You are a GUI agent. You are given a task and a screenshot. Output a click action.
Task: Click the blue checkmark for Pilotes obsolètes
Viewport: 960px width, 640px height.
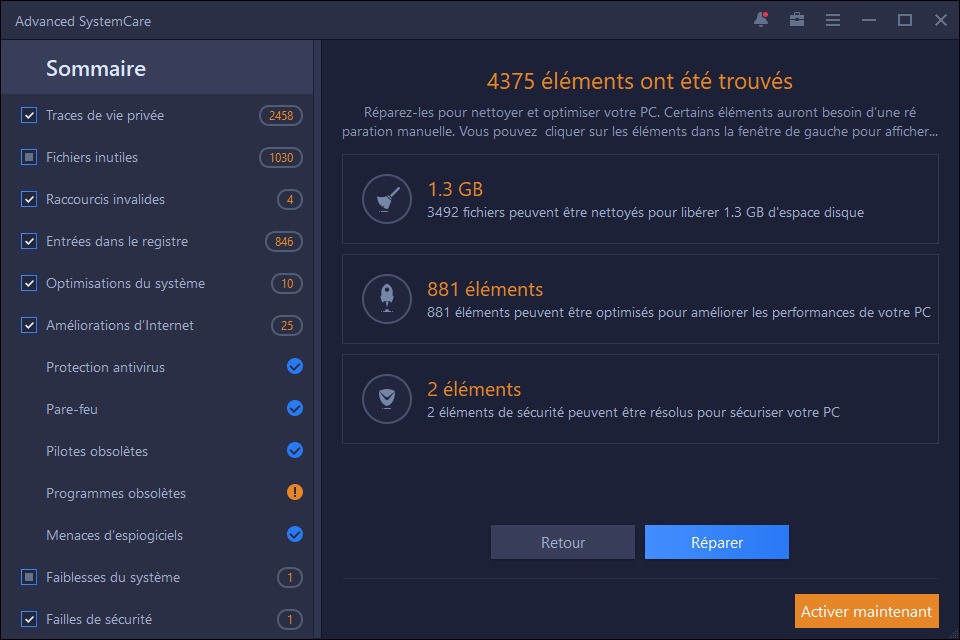pos(294,451)
